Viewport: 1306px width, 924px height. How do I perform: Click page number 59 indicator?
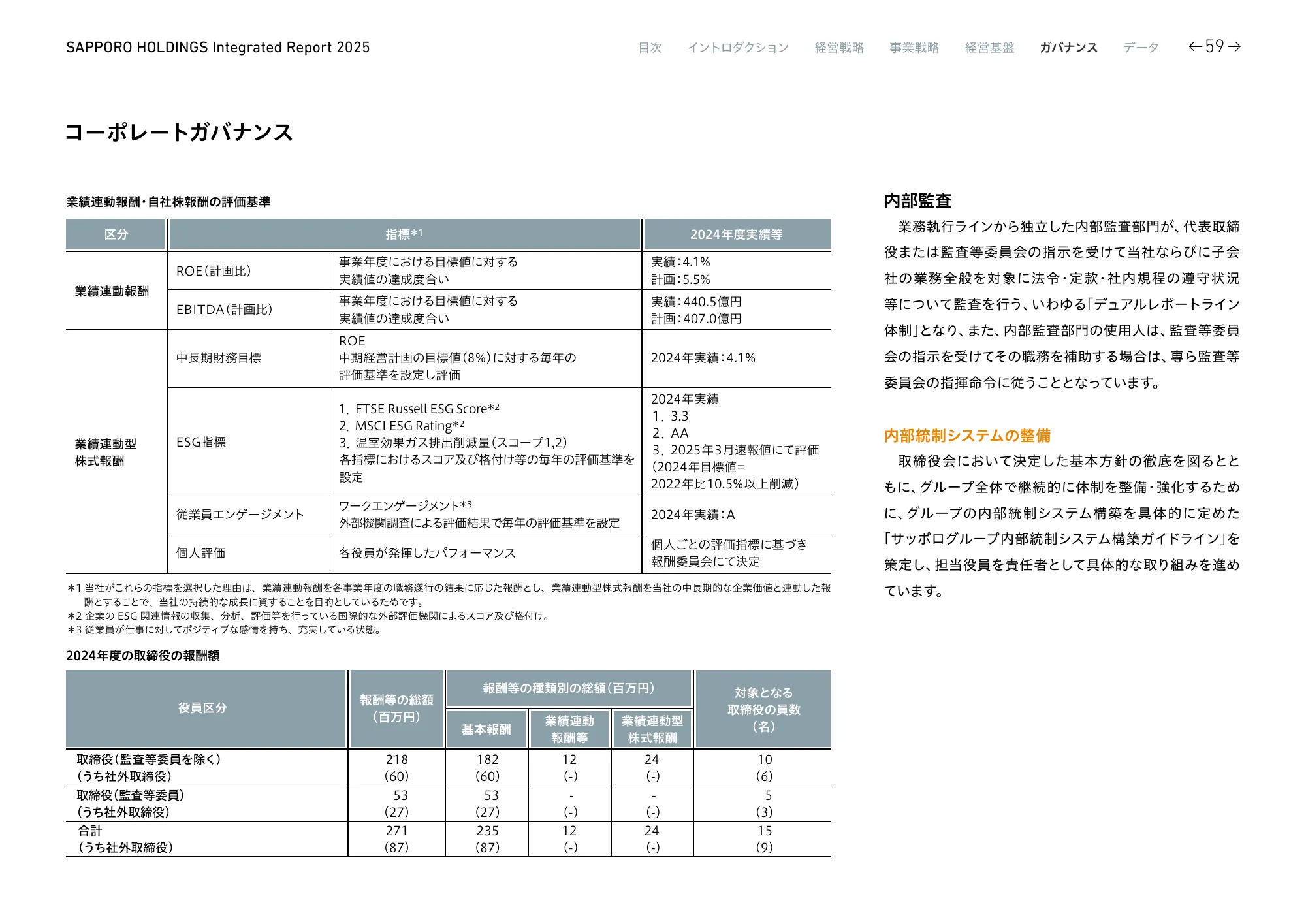click(1214, 46)
